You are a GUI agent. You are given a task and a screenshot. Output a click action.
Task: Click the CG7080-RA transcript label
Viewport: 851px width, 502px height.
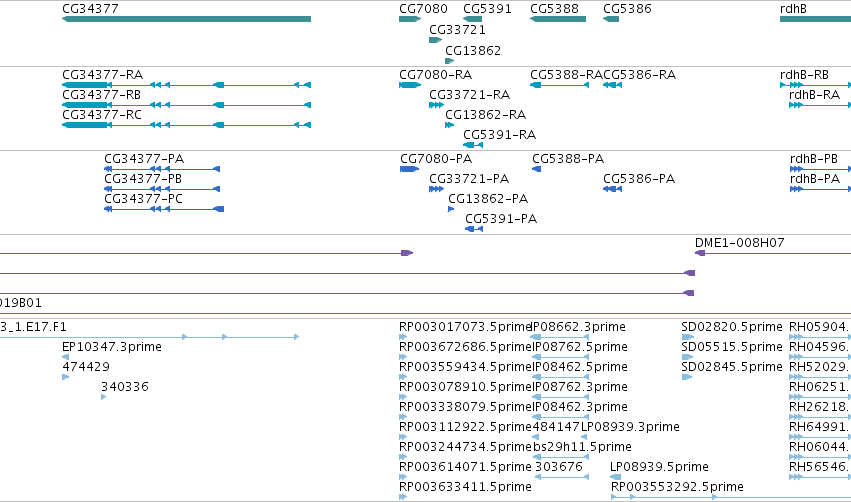click(436, 75)
